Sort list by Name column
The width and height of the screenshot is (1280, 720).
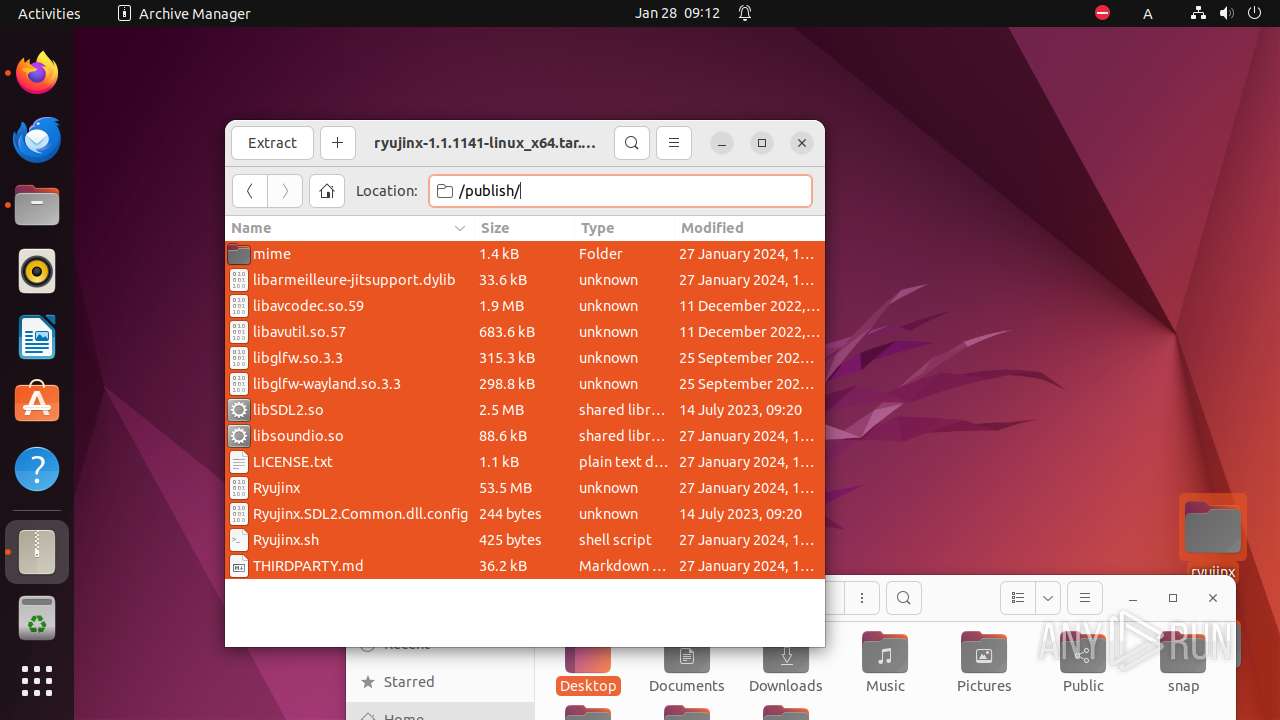pyautogui.click(x=349, y=228)
